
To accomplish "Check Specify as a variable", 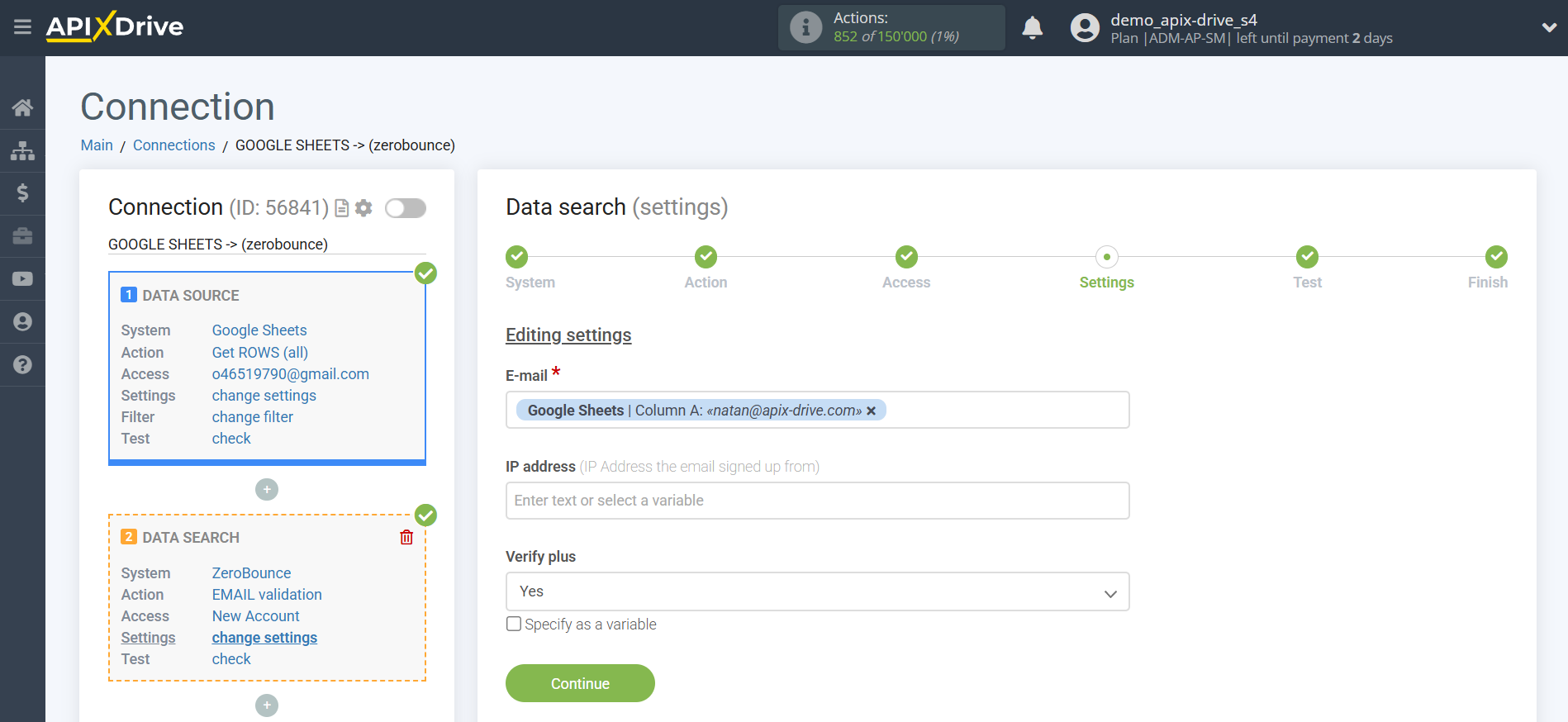I will [x=514, y=625].
